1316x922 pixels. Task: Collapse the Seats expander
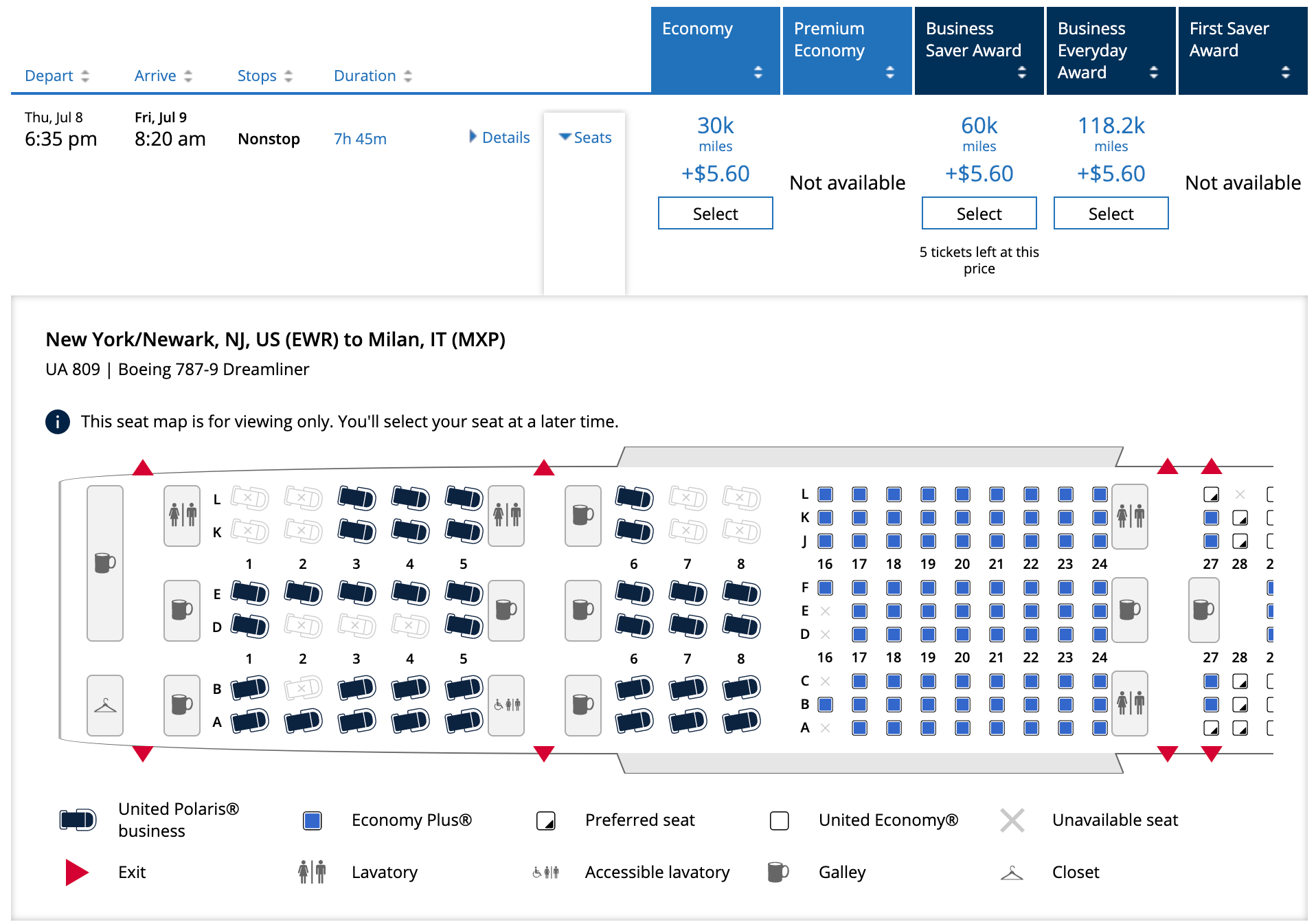pyautogui.click(x=585, y=137)
